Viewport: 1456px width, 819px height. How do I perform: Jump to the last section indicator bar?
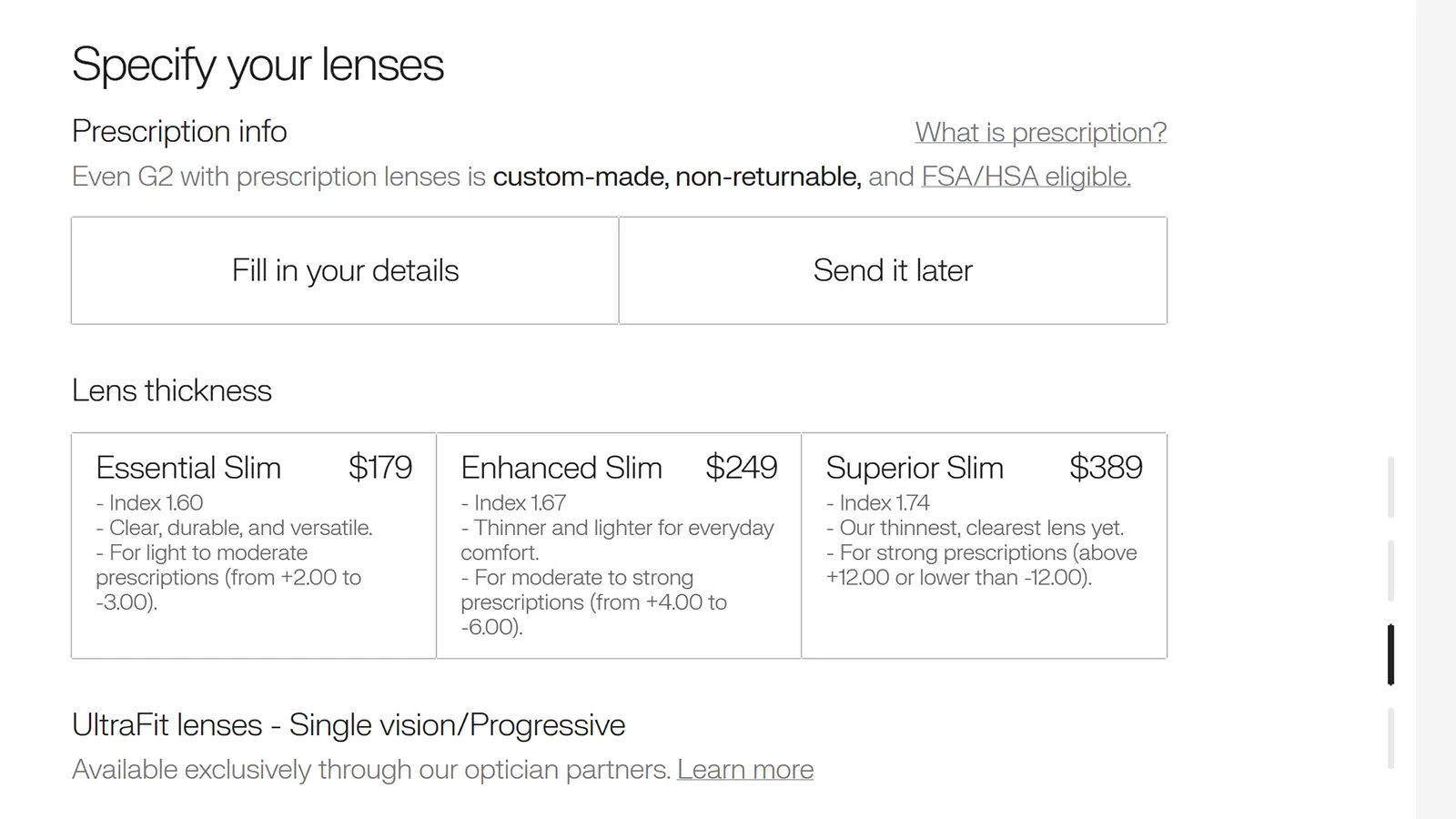(1390, 738)
